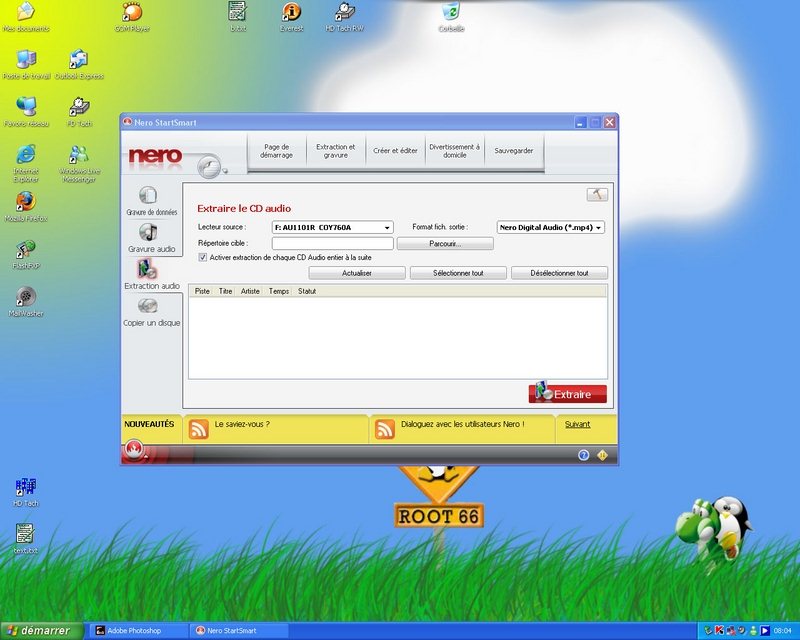This screenshot has height=640, width=800.
Task: Click in the Répertoire cible field
Action: pos(332,243)
